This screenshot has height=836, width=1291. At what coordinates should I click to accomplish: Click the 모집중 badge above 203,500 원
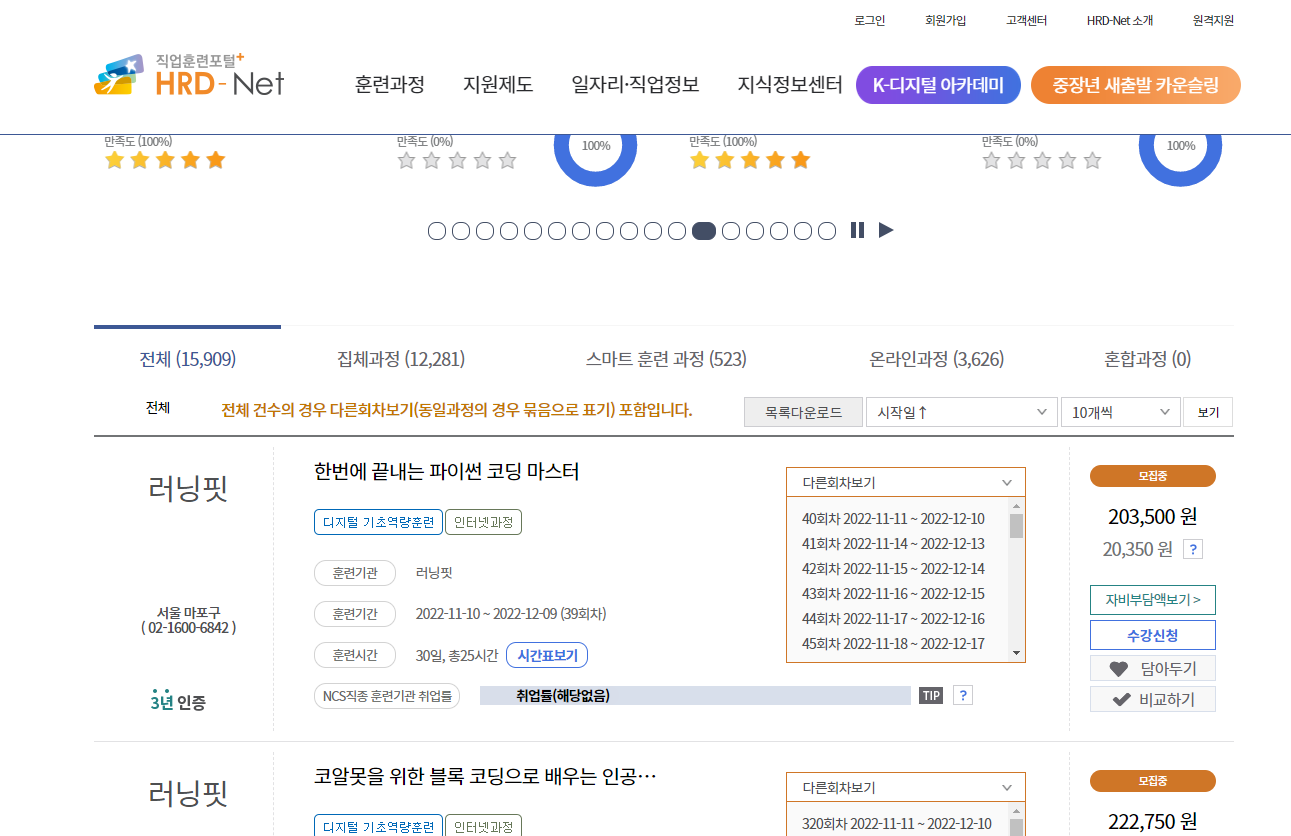click(x=1153, y=476)
